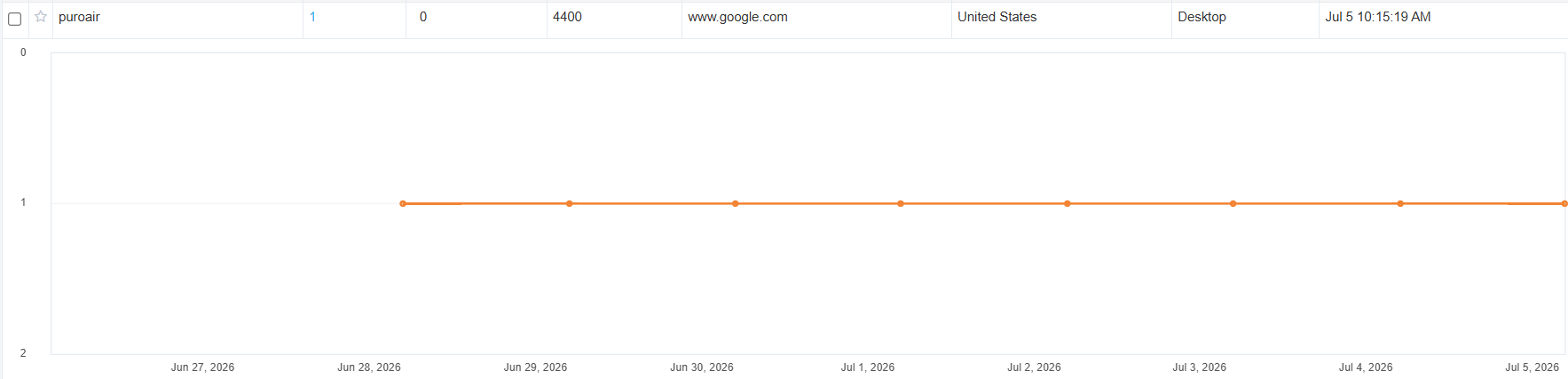Click the Jun 27, 2026 axis label

(x=202, y=367)
